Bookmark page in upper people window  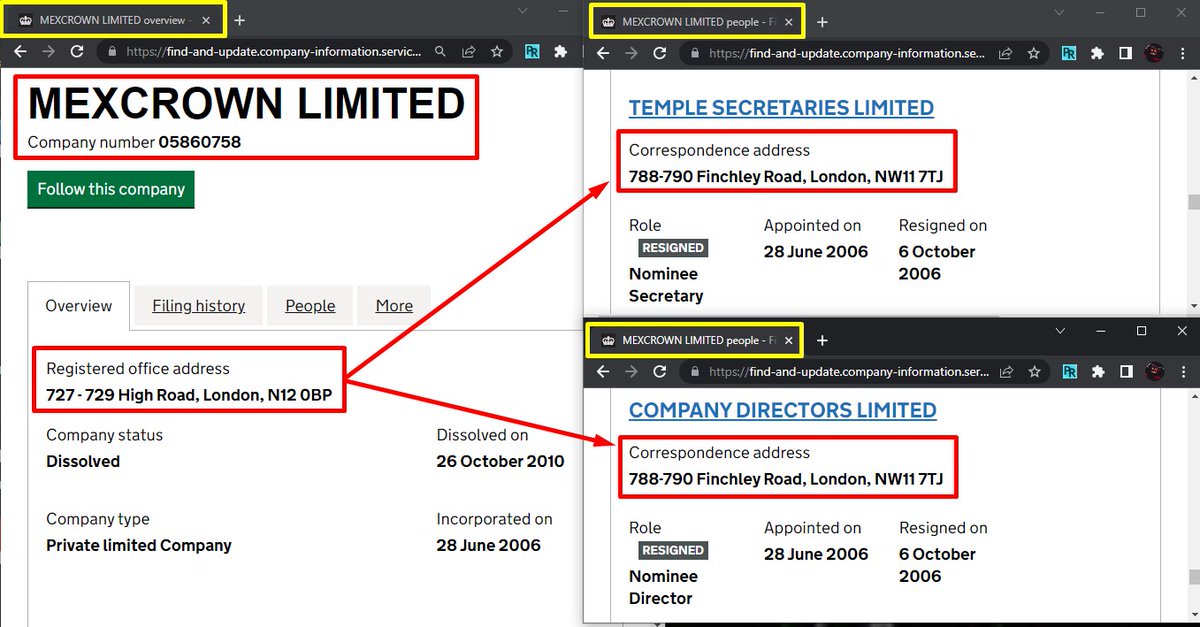1033,53
